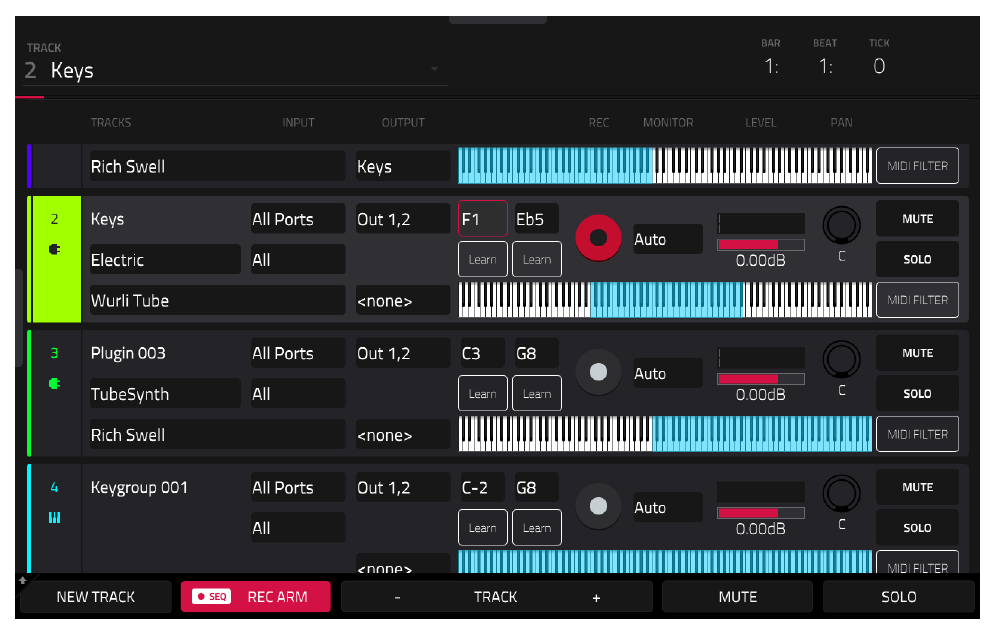
Task: Mute the Plugin 003 track
Action: pos(917,353)
